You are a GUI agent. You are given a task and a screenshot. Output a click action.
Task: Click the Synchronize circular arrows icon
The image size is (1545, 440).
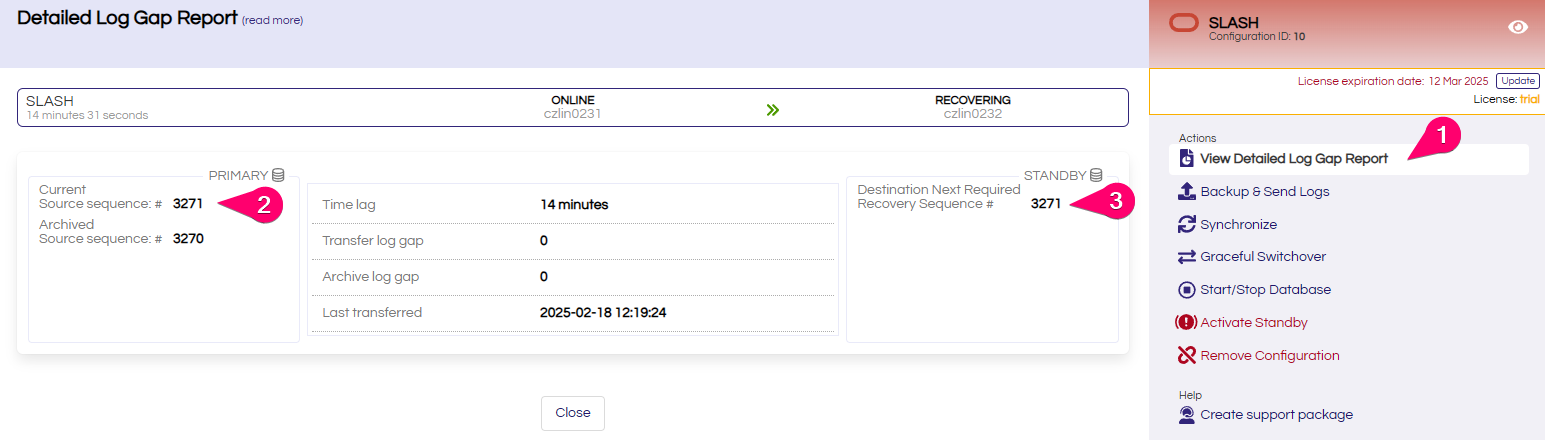(1187, 224)
